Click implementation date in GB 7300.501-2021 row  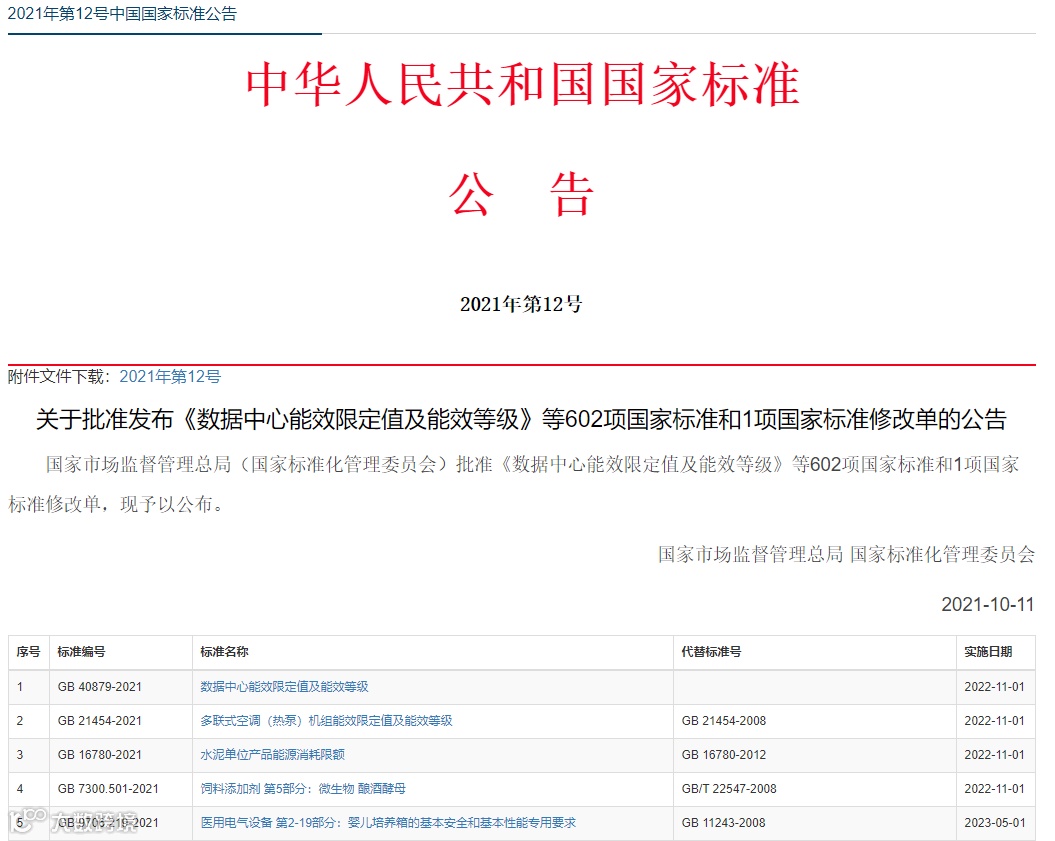click(994, 789)
